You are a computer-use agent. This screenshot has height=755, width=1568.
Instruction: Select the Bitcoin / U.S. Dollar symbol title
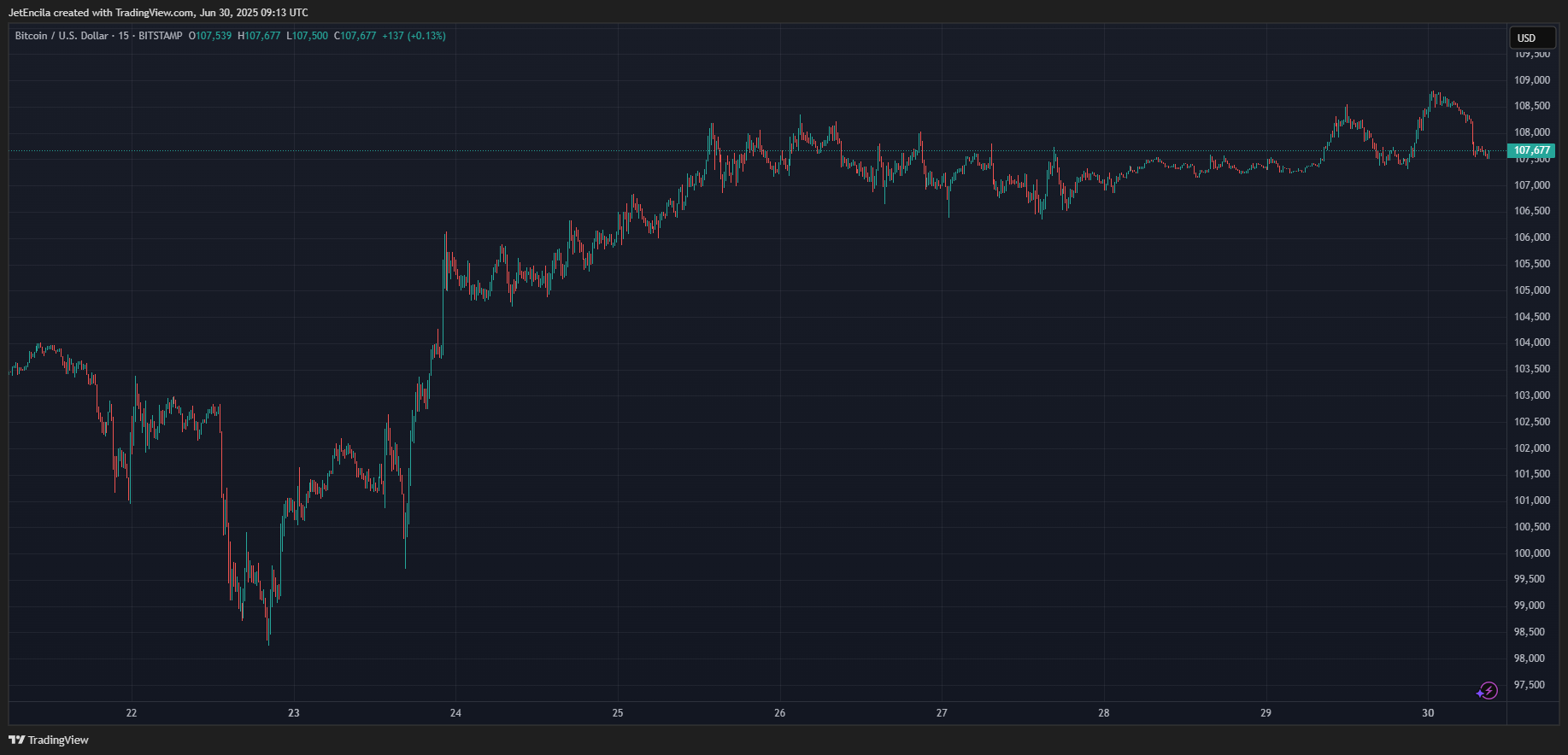(62, 36)
